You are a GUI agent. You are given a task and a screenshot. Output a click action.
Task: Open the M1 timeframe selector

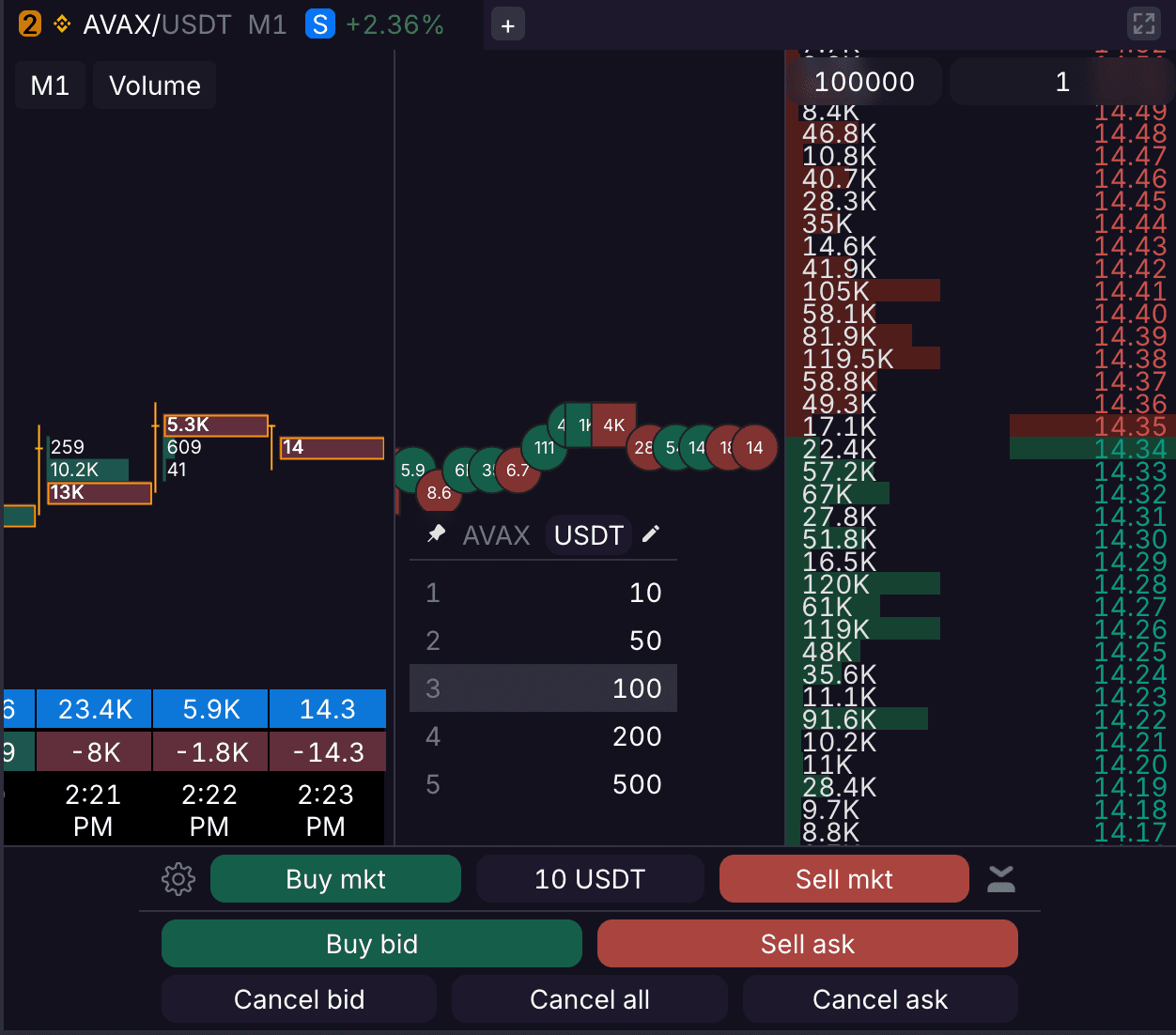(50, 85)
